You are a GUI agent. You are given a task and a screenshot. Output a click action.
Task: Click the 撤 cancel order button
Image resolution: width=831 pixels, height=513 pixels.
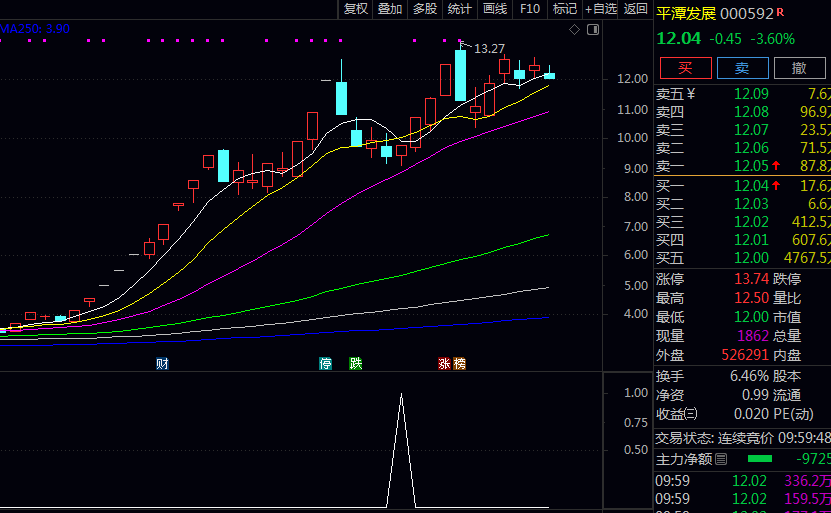pyautogui.click(x=799, y=68)
